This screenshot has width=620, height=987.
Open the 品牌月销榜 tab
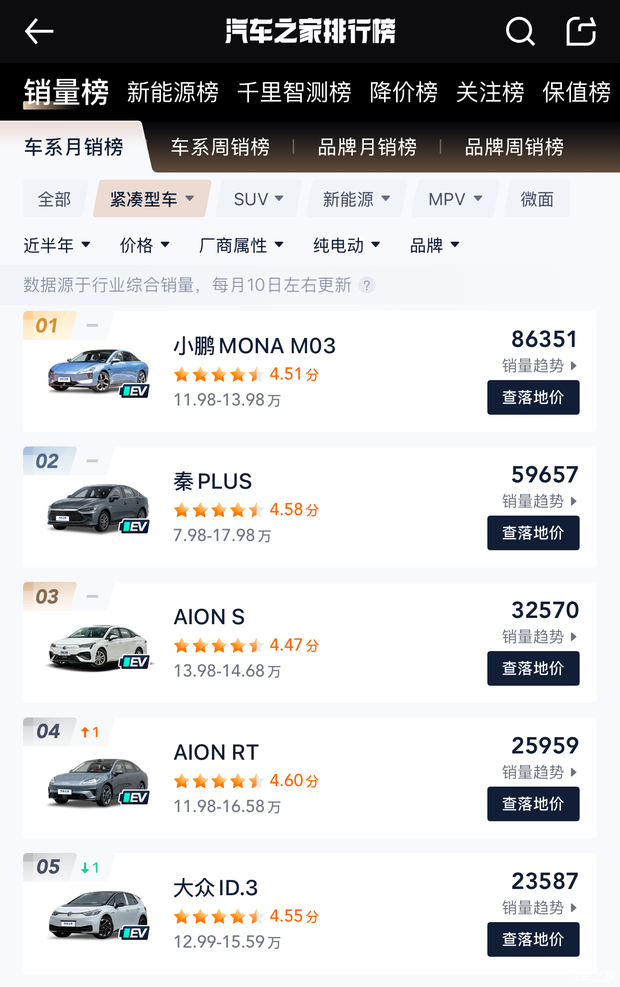coord(366,145)
